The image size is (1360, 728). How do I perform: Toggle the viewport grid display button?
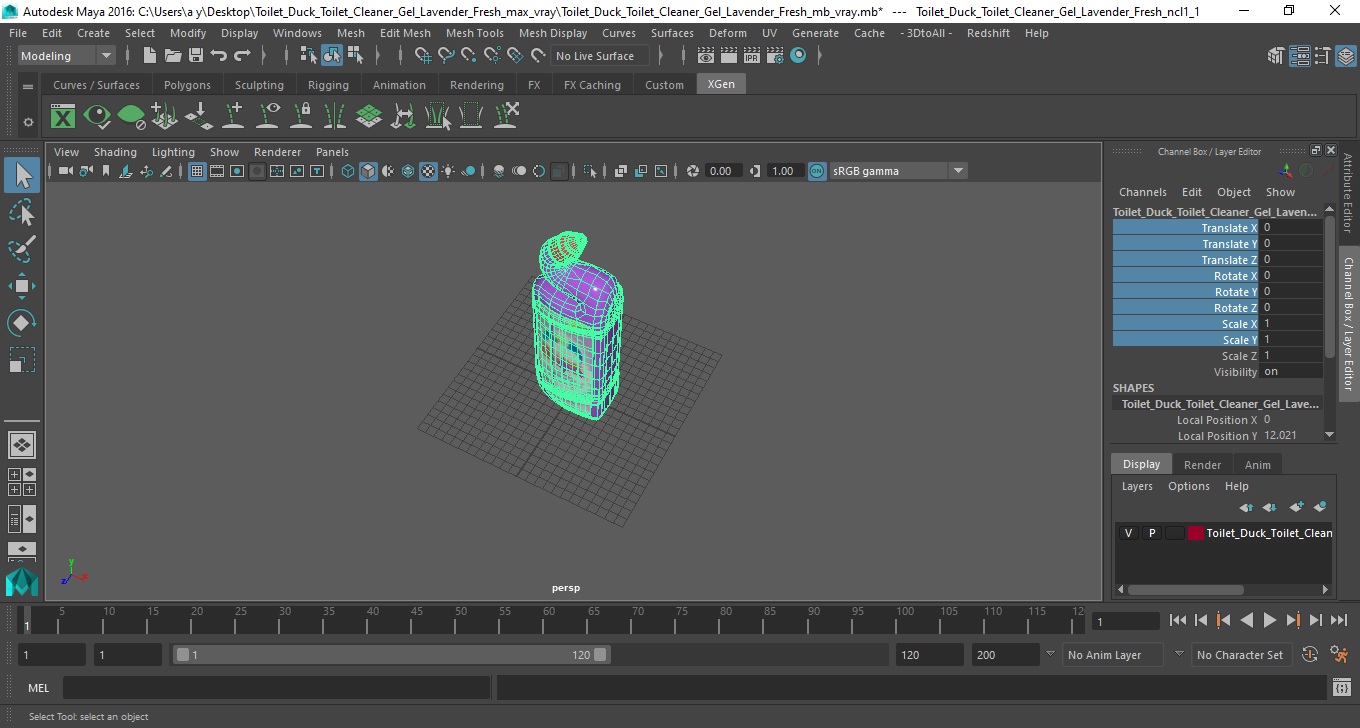(x=197, y=171)
